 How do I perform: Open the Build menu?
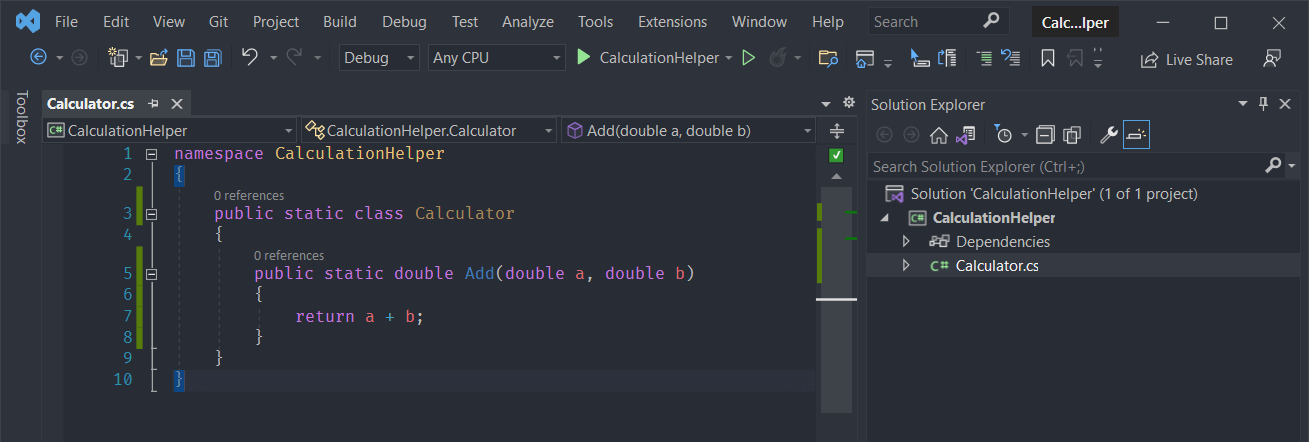click(x=340, y=22)
